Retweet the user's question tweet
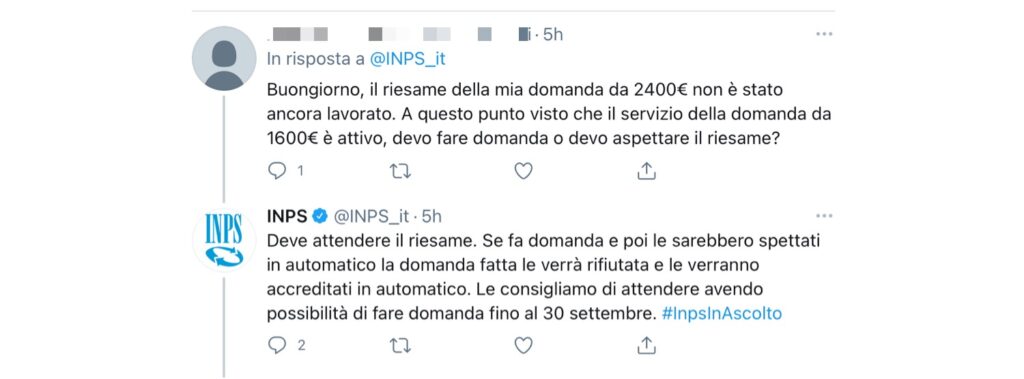 pyautogui.click(x=400, y=171)
